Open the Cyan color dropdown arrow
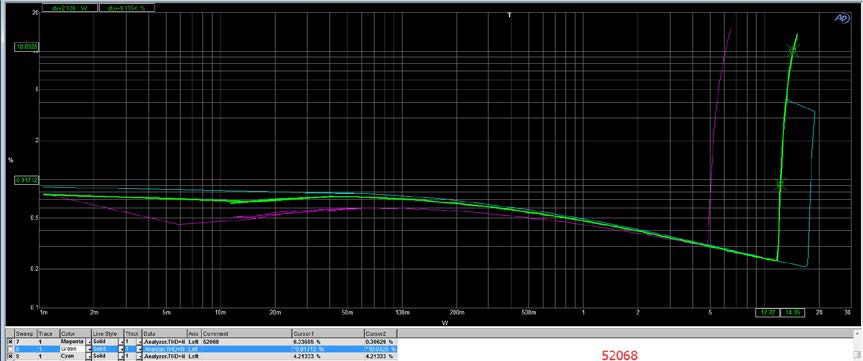 pyautogui.click(x=88, y=356)
